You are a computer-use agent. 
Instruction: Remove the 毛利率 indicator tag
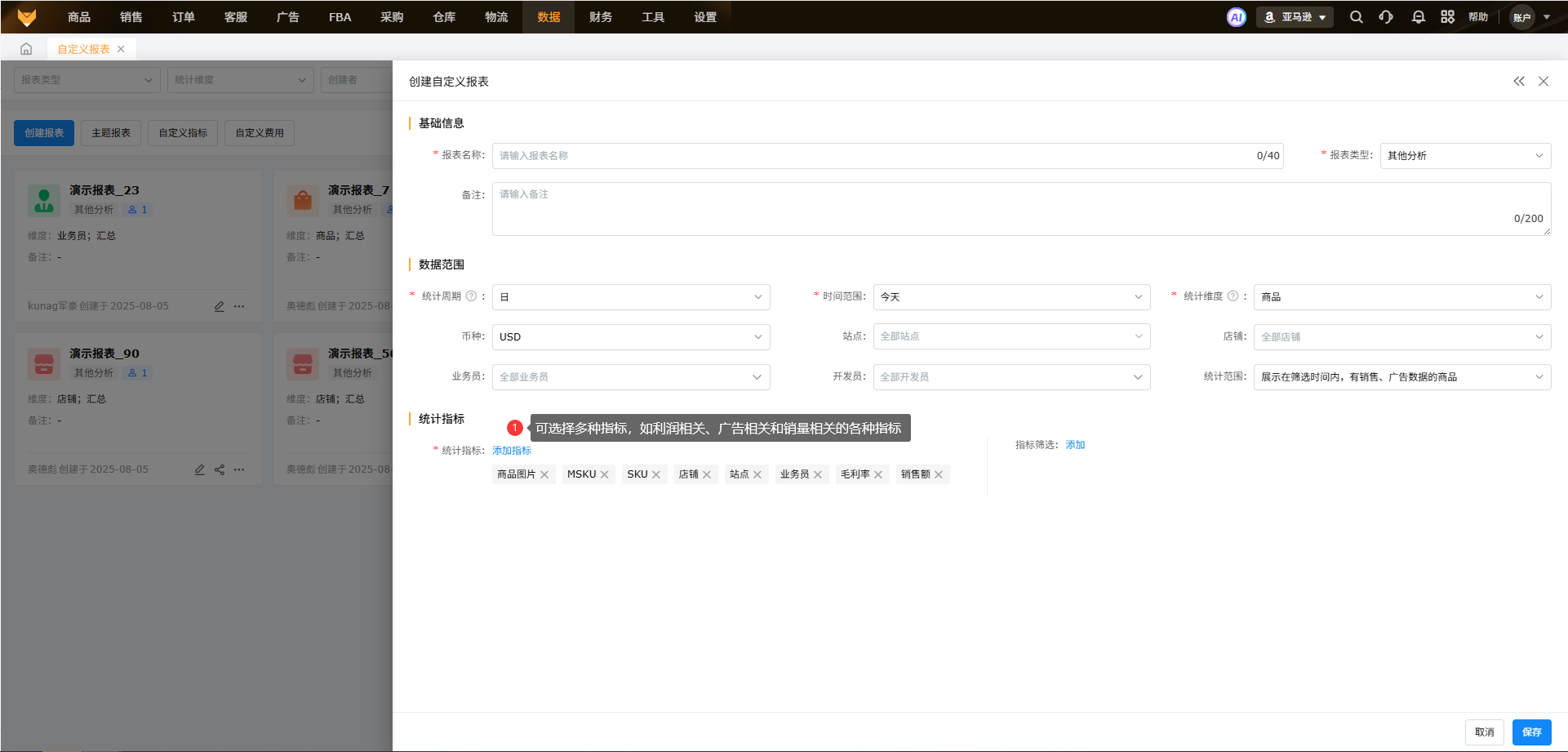pyautogui.click(x=878, y=474)
